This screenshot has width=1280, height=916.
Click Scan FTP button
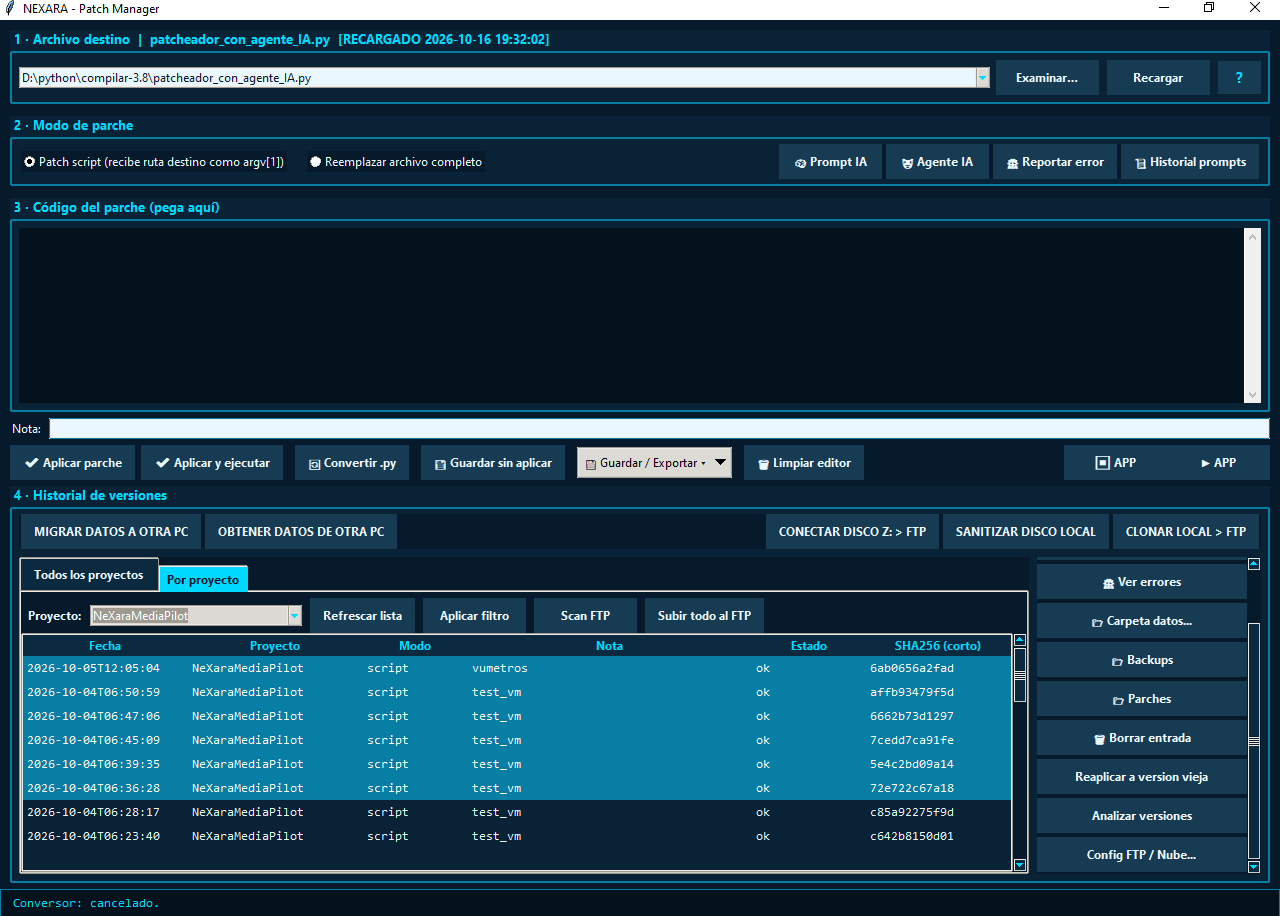coord(585,616)
